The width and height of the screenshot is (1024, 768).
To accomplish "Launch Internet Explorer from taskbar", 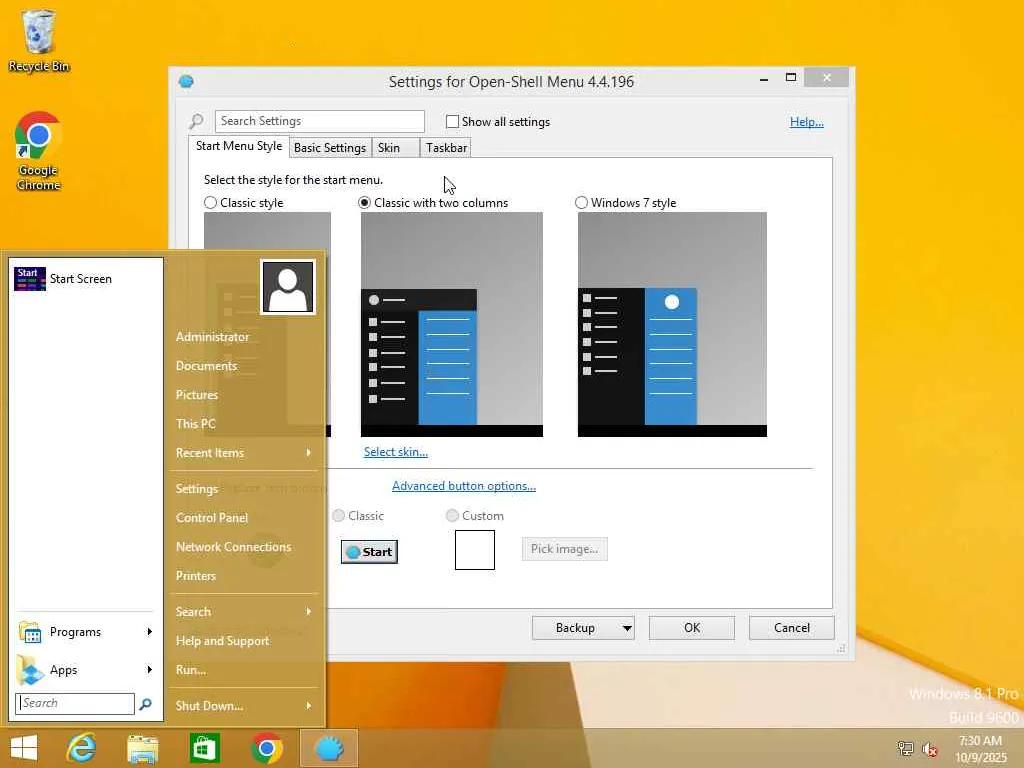I will tap(82, 748).
